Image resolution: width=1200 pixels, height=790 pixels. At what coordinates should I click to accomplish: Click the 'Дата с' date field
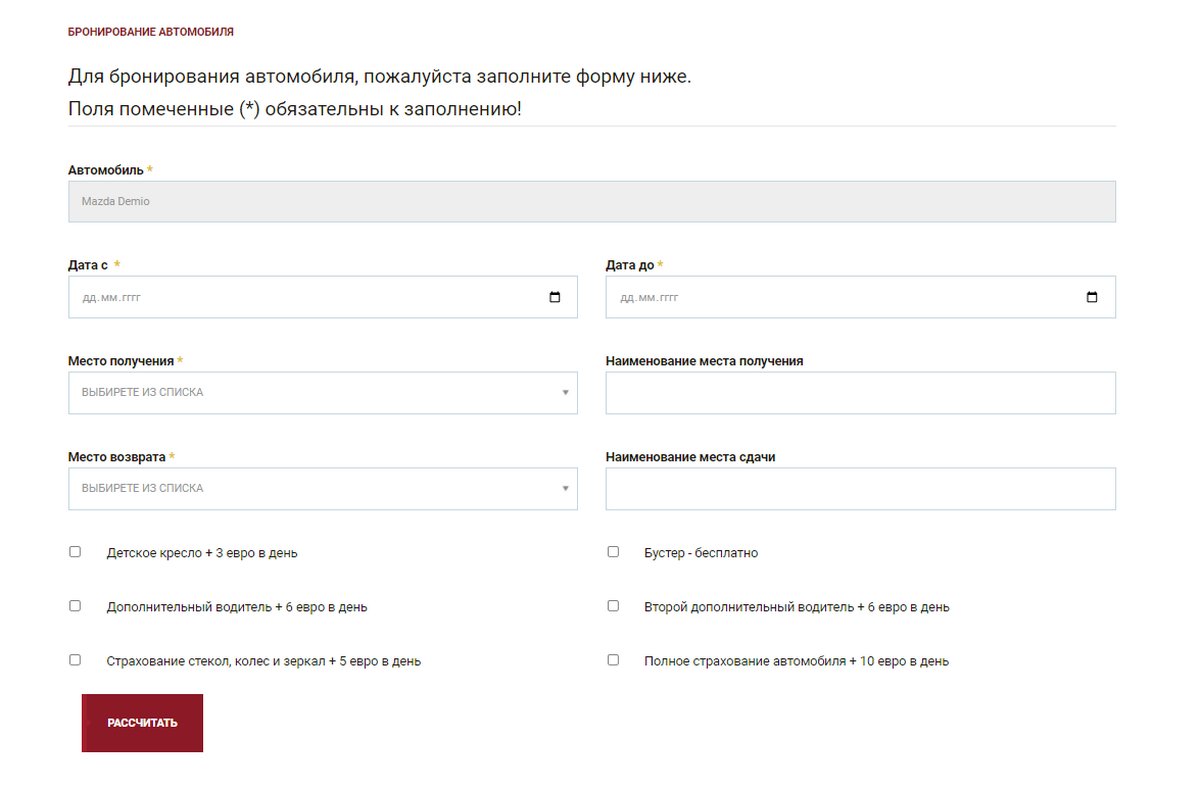(x=300, y=298)
